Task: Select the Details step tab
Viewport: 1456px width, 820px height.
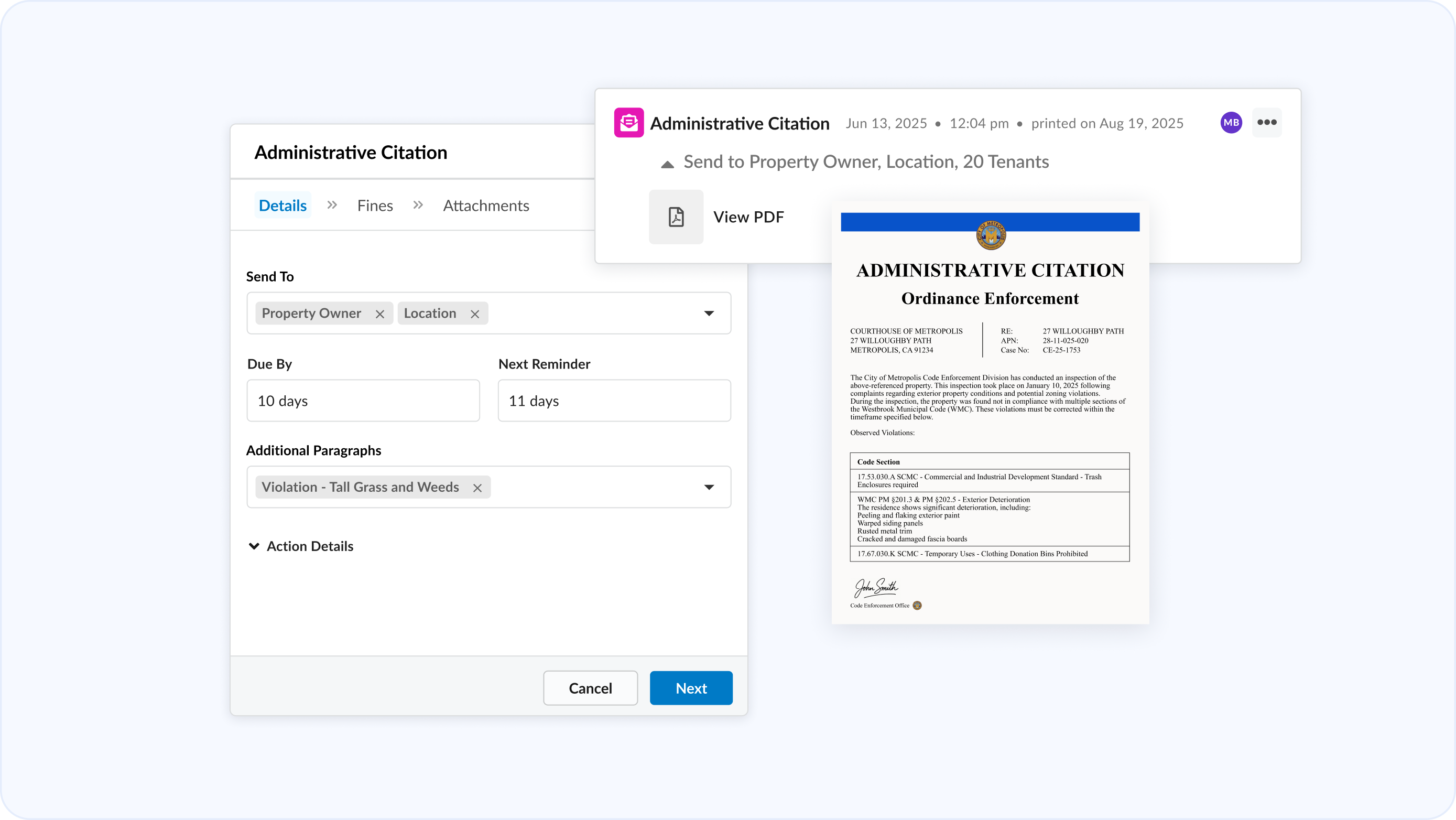Action: click(x=282, y=206)
